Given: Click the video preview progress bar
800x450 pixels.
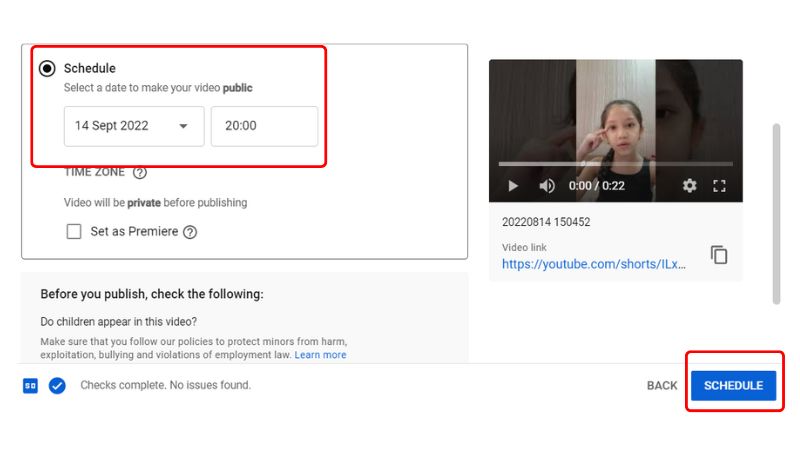Looking at the screenshot, I should 615,164.
